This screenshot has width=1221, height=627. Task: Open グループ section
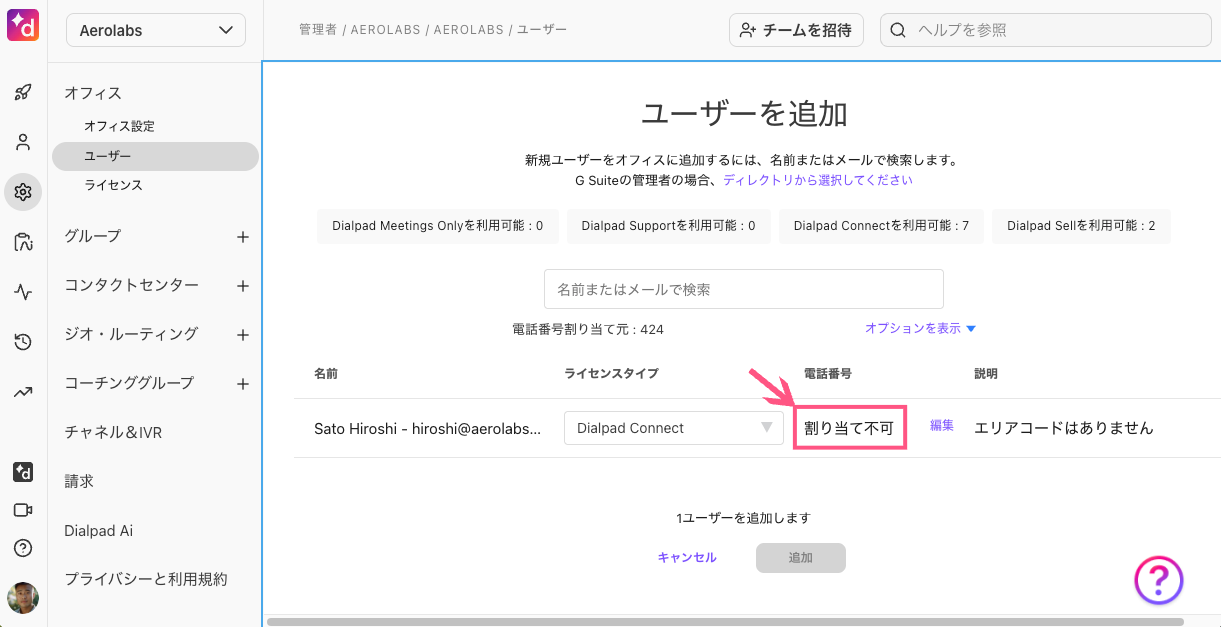pyautogui.click(x=92, y=236)
